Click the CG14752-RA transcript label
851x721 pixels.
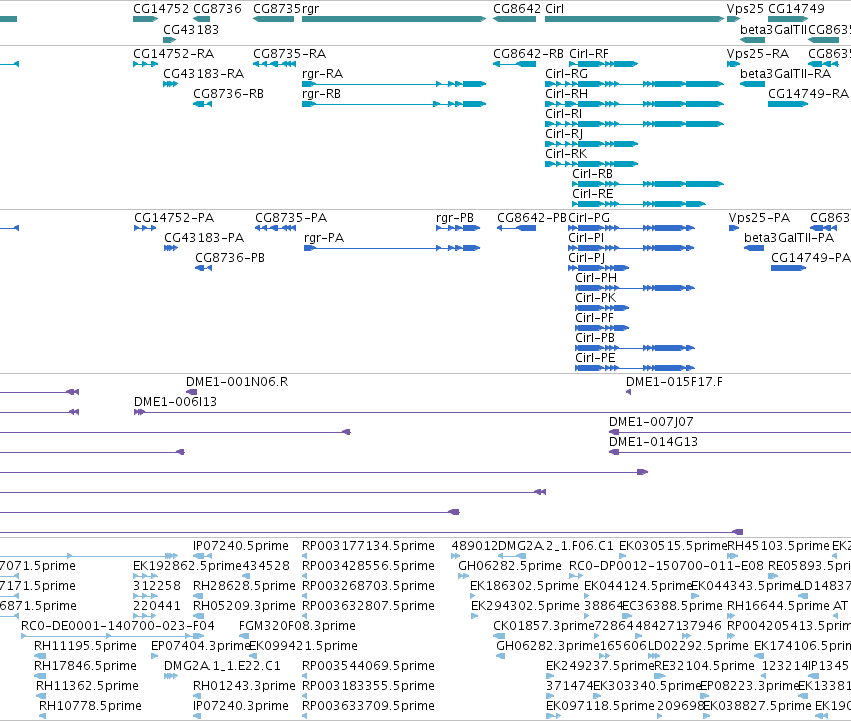point(174,54)
